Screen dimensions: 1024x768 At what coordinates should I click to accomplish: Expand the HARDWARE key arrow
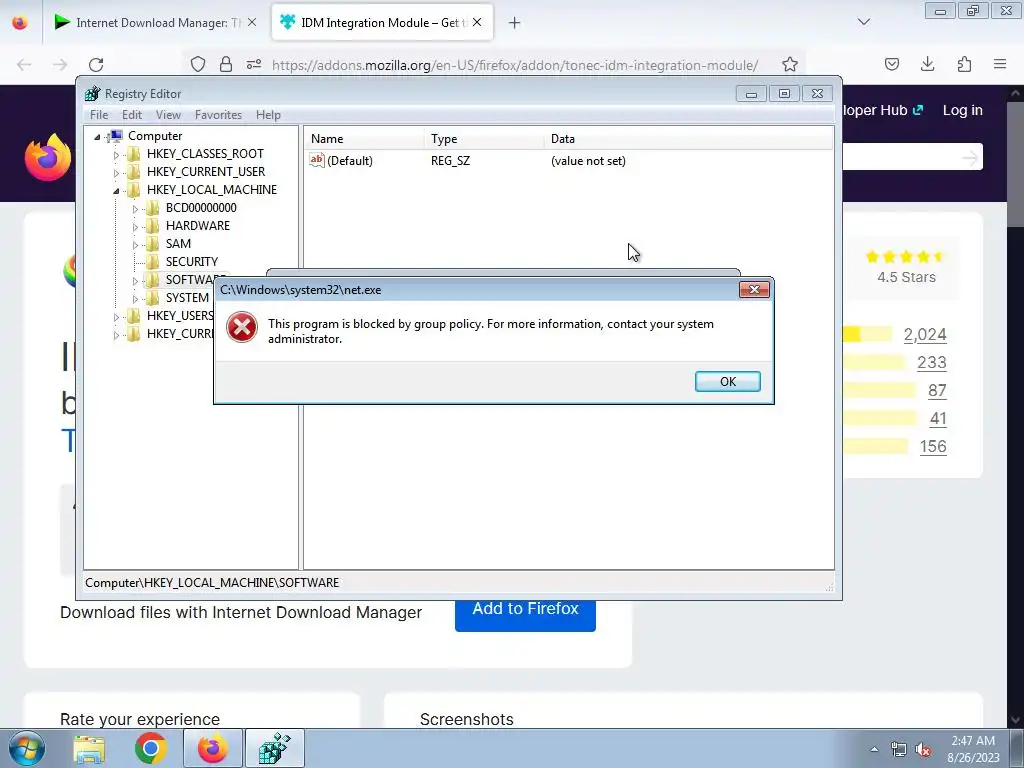(x=135, y=227)
